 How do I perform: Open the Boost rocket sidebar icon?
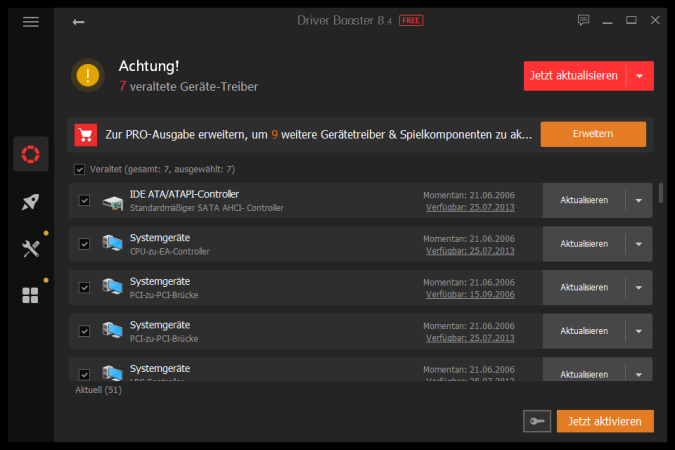31,202
